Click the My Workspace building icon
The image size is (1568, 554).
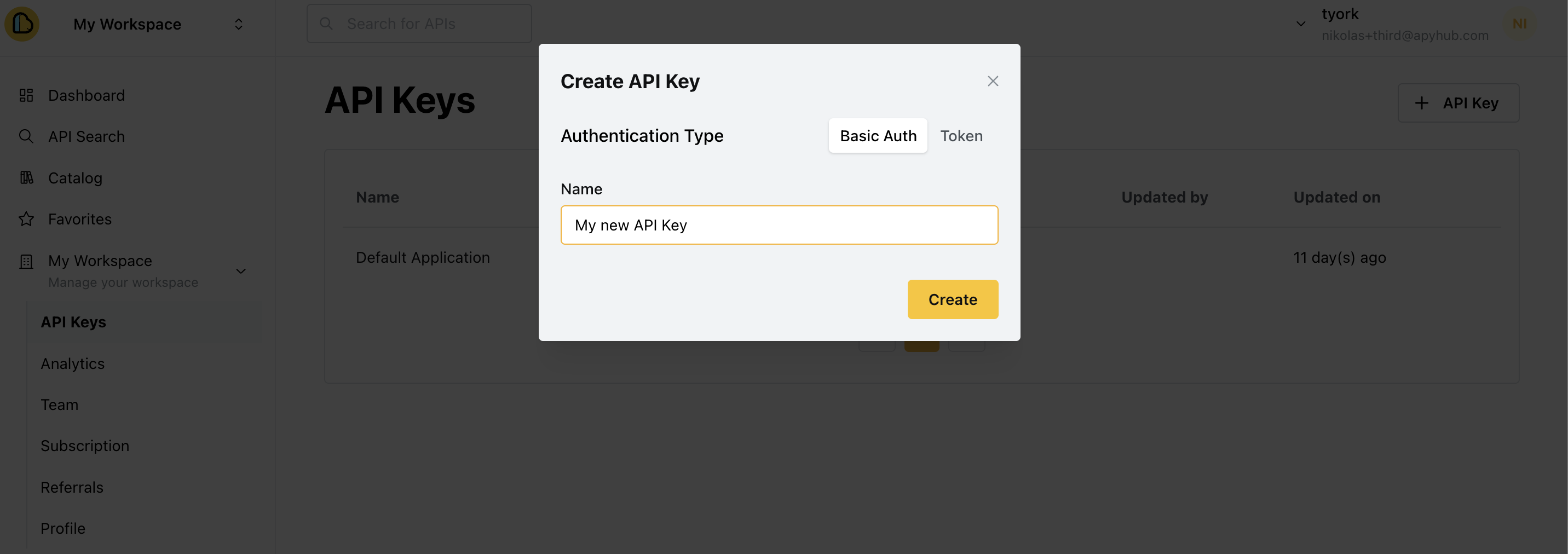point(26,261)
